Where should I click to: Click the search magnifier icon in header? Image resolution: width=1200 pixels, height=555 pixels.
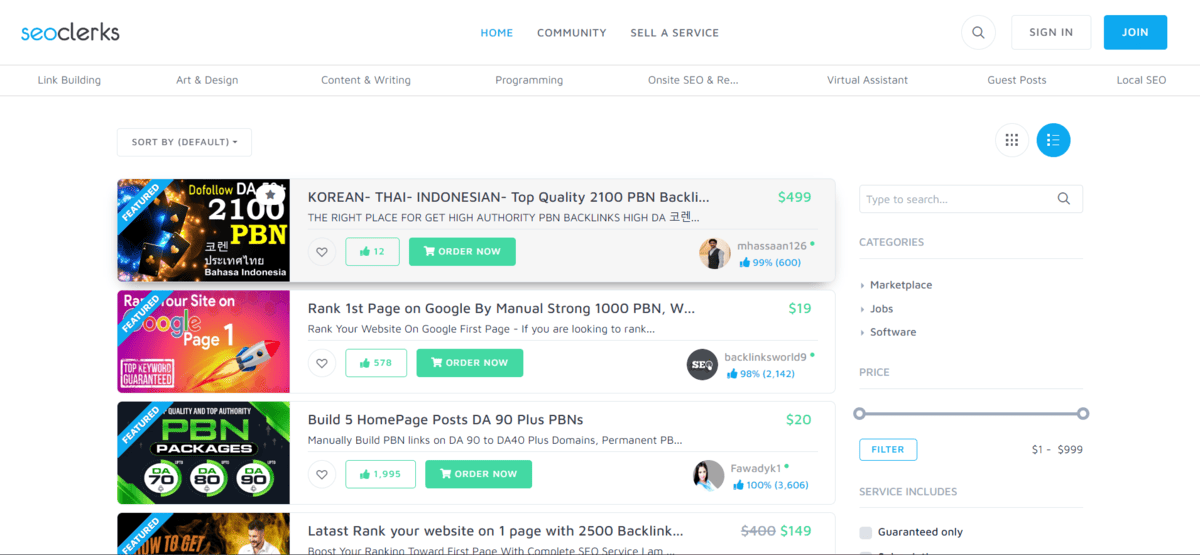(978, 32)
